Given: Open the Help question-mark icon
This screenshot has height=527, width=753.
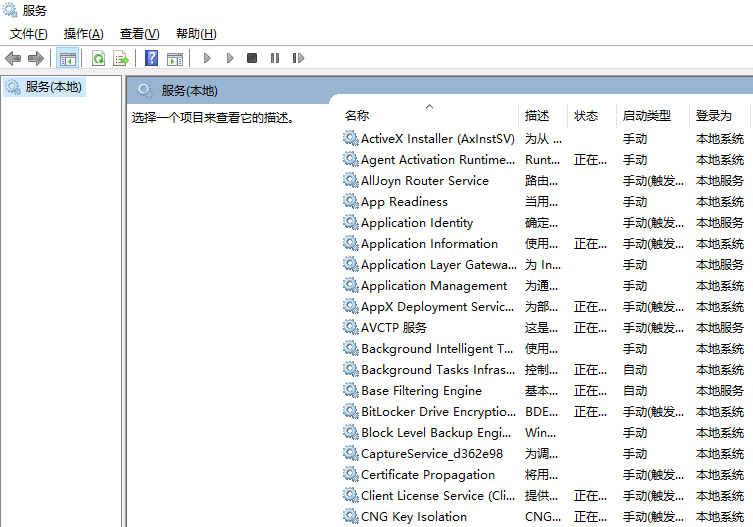Looking at the screenshot, I should (x=152, y=58).
